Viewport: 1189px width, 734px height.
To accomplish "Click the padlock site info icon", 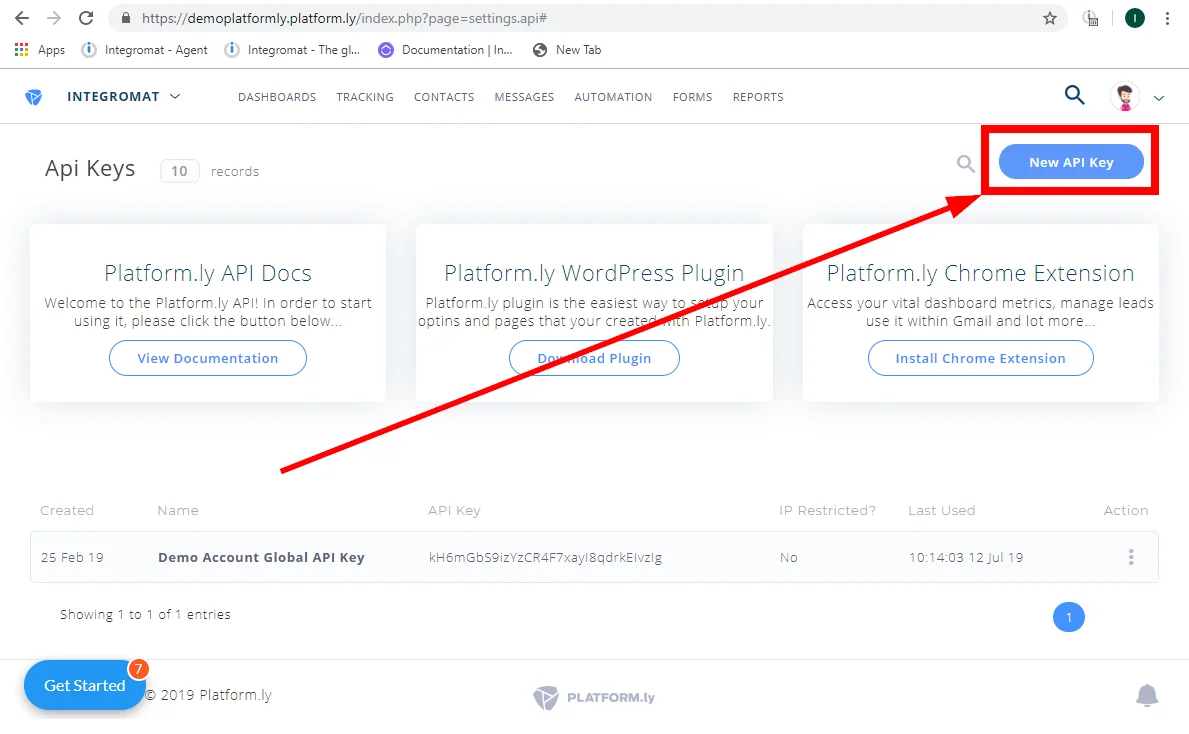I will point(126,18).
